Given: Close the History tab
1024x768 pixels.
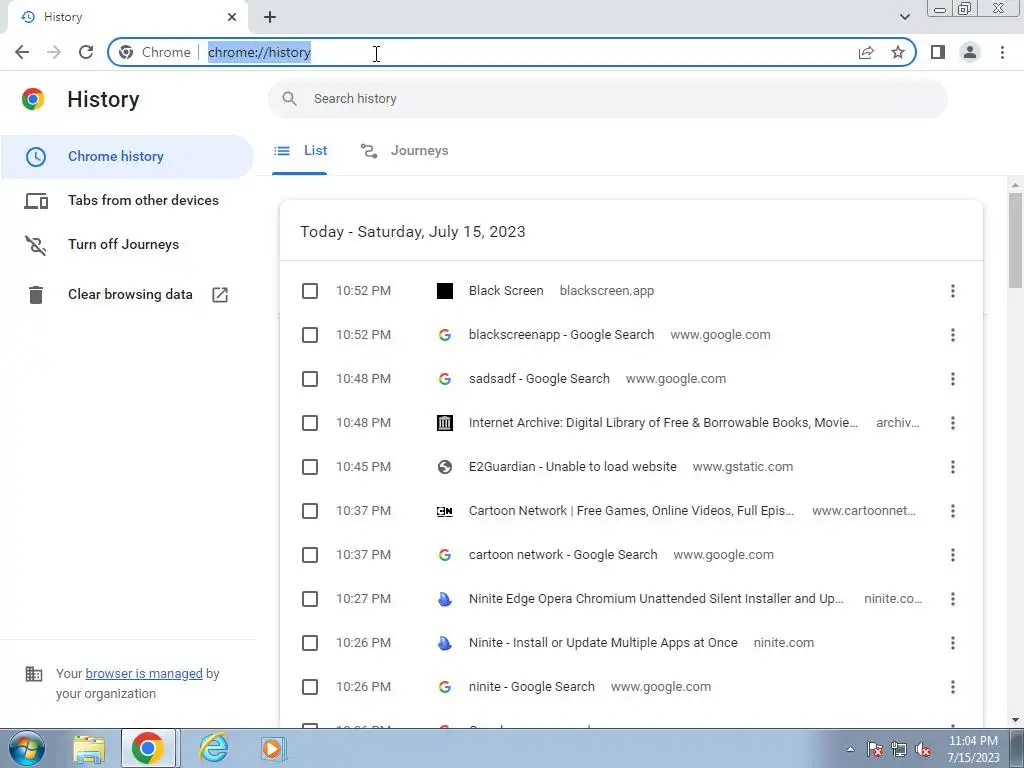Looking at the screenshot, I should point(232,17).
